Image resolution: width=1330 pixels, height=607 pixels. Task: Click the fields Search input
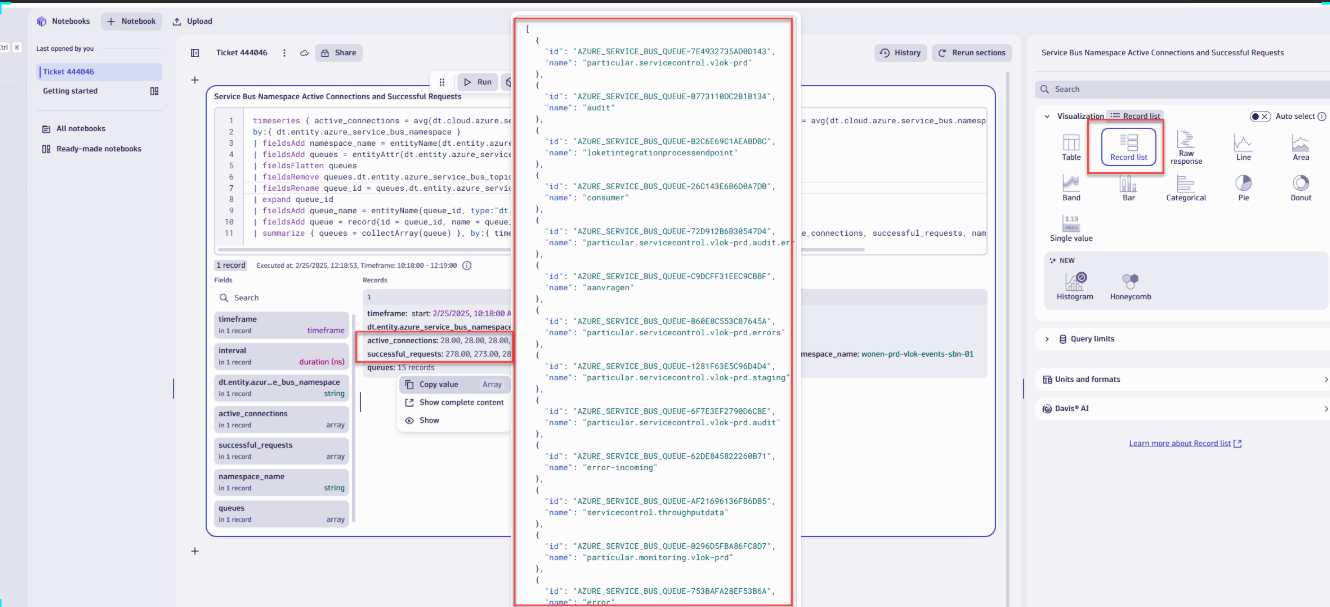[x=280, y=297]
